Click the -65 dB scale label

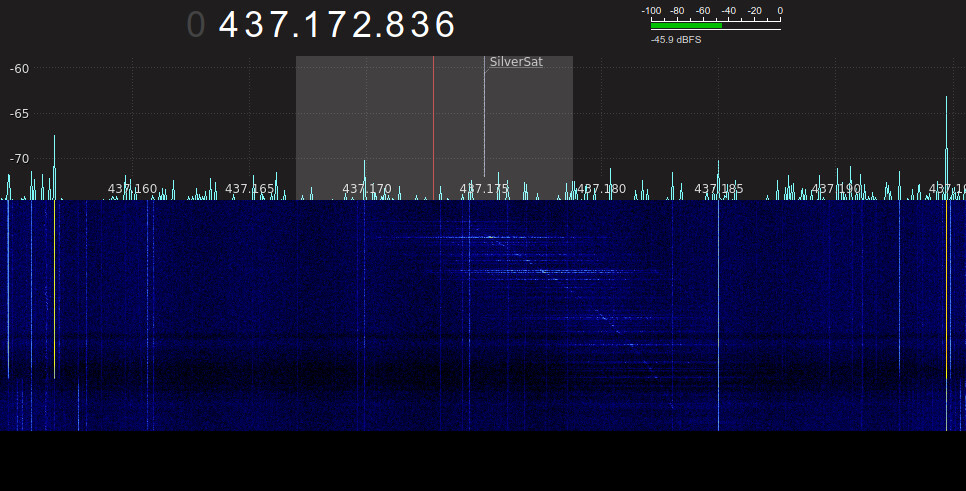point(19,113)
